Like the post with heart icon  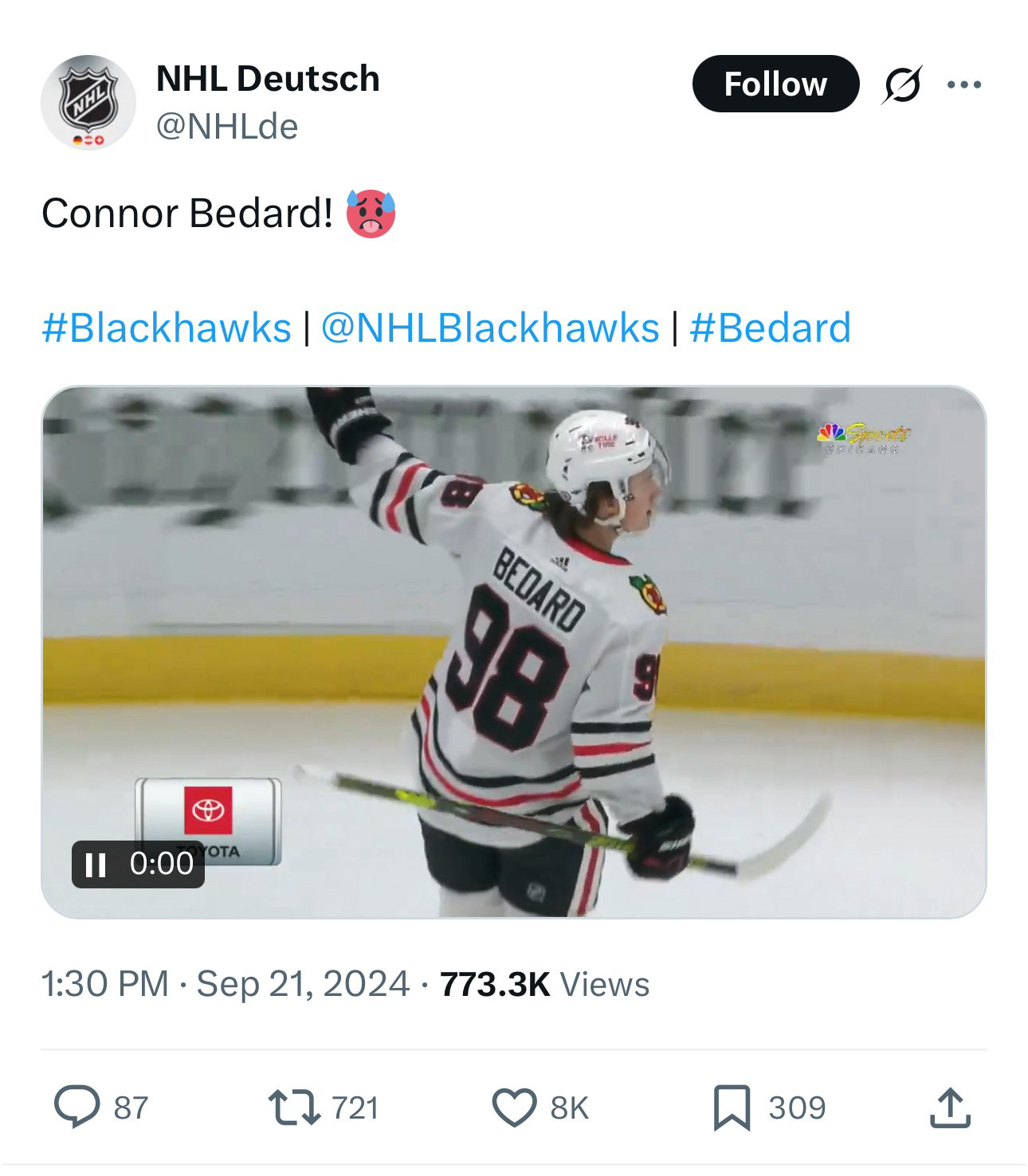515,1107
